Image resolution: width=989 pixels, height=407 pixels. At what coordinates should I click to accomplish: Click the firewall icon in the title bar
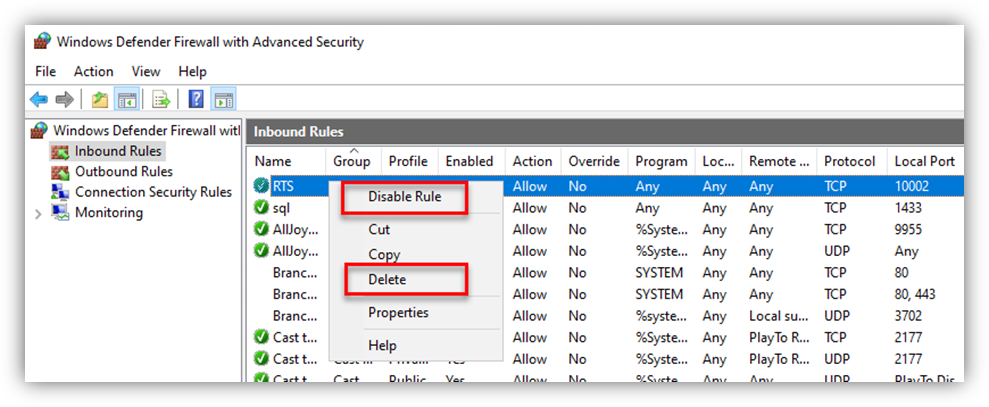tap(42, 42)
